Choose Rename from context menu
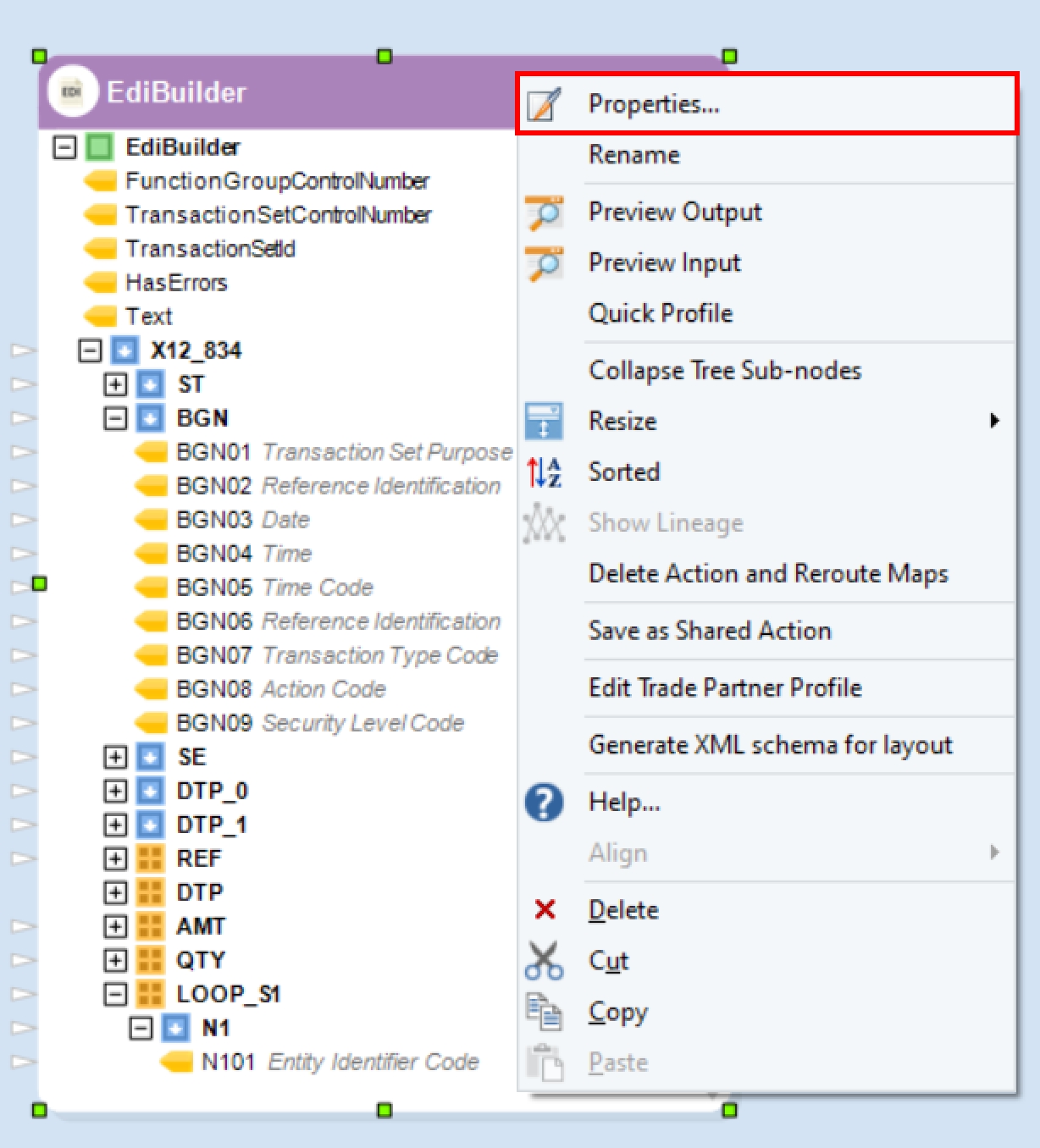Screen dimensions: 1040x1148 [634, 155]
